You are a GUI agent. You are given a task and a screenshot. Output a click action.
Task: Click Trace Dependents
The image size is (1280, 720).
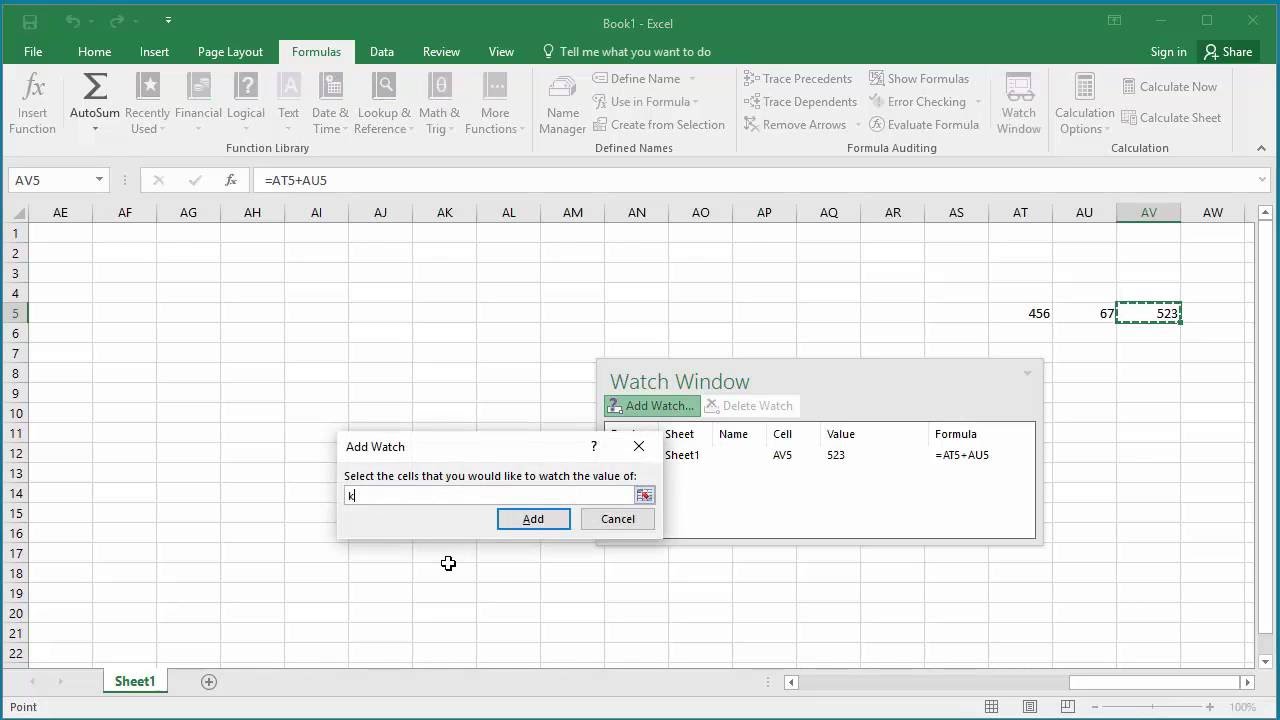[800, 101]
